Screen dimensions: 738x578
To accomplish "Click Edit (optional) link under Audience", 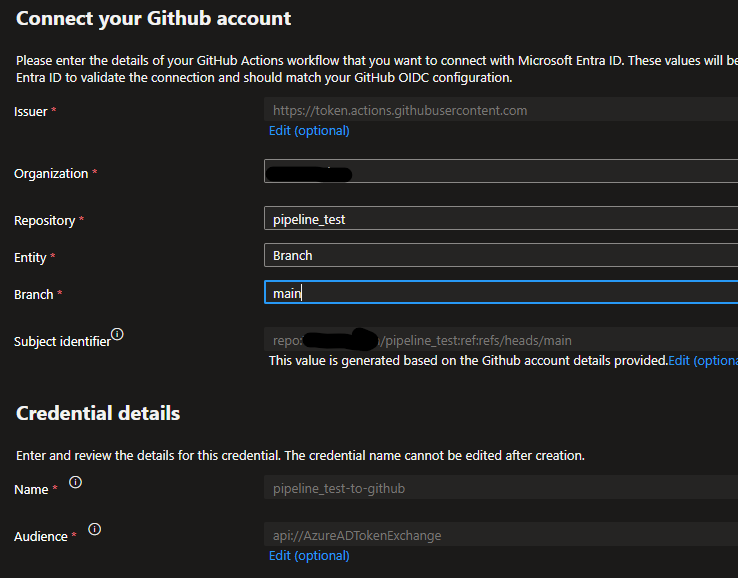I will (309, 555).
